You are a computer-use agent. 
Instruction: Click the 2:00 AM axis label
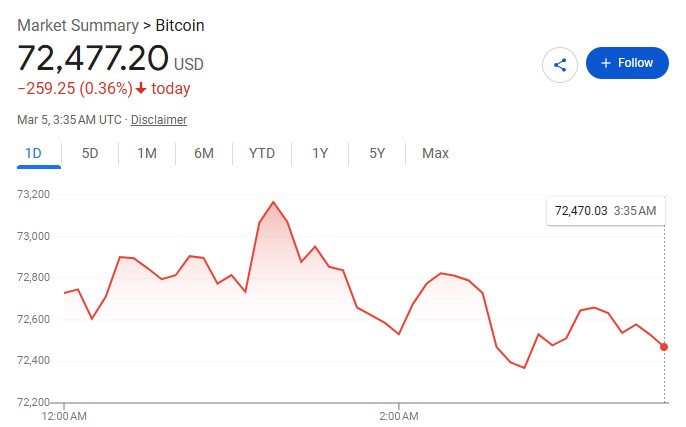(398, 414)
